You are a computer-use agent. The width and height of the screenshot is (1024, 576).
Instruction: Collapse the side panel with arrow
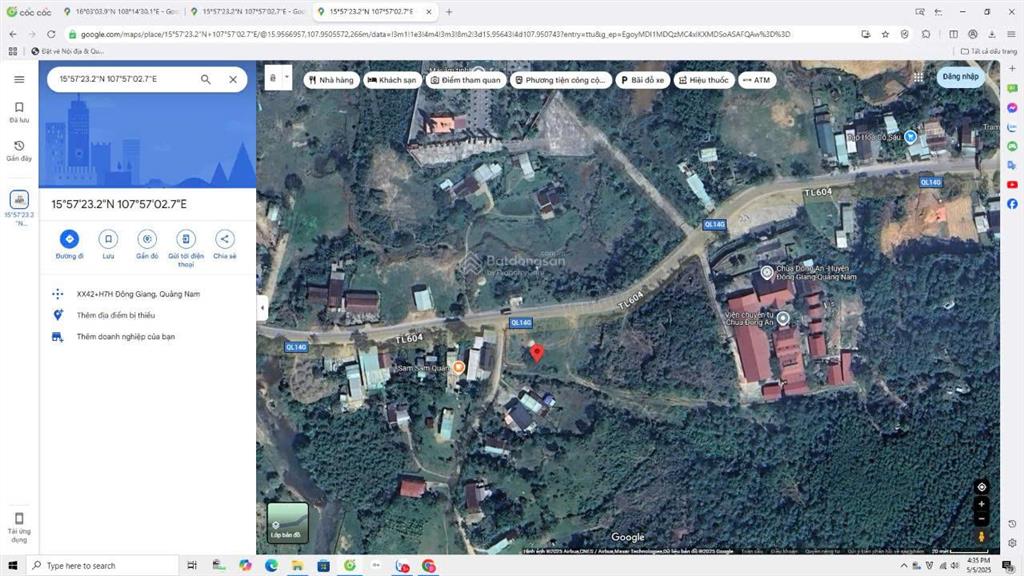(262, 308)
